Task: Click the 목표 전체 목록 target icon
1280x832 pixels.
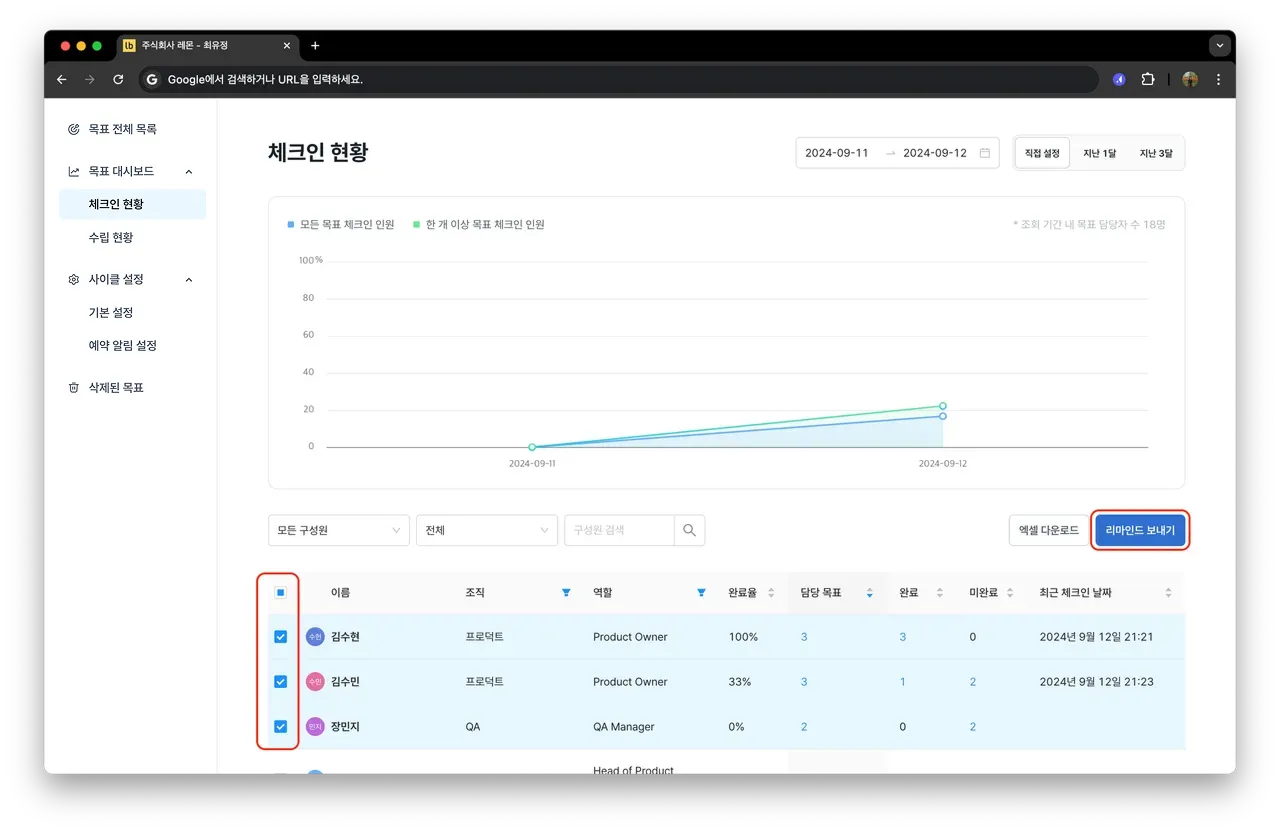Action: tap(73, 129)
